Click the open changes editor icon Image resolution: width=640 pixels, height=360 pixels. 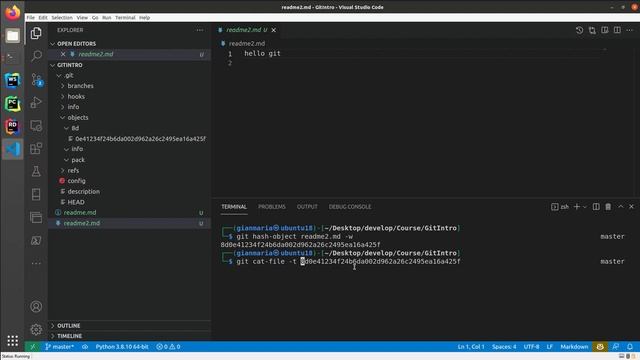pos(592,30)
